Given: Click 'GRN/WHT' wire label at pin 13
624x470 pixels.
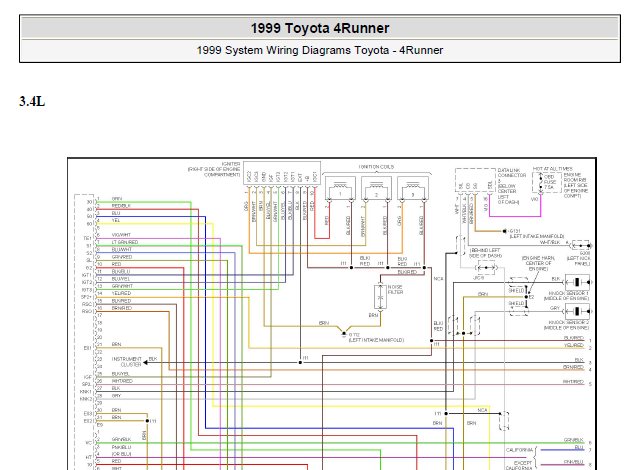Looking at the screenshot, I should (x=122, y=286).
